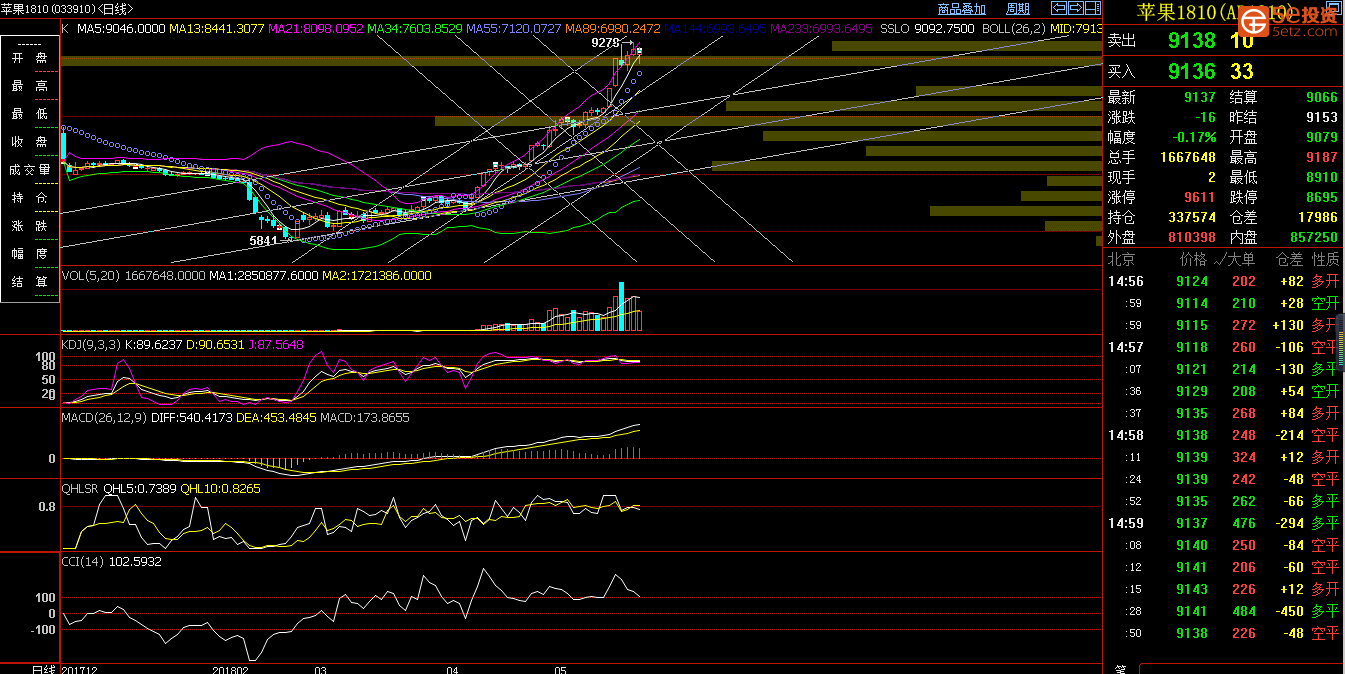Click the QHLSR indicator title
1345x674 pixels.
point(79,489)
